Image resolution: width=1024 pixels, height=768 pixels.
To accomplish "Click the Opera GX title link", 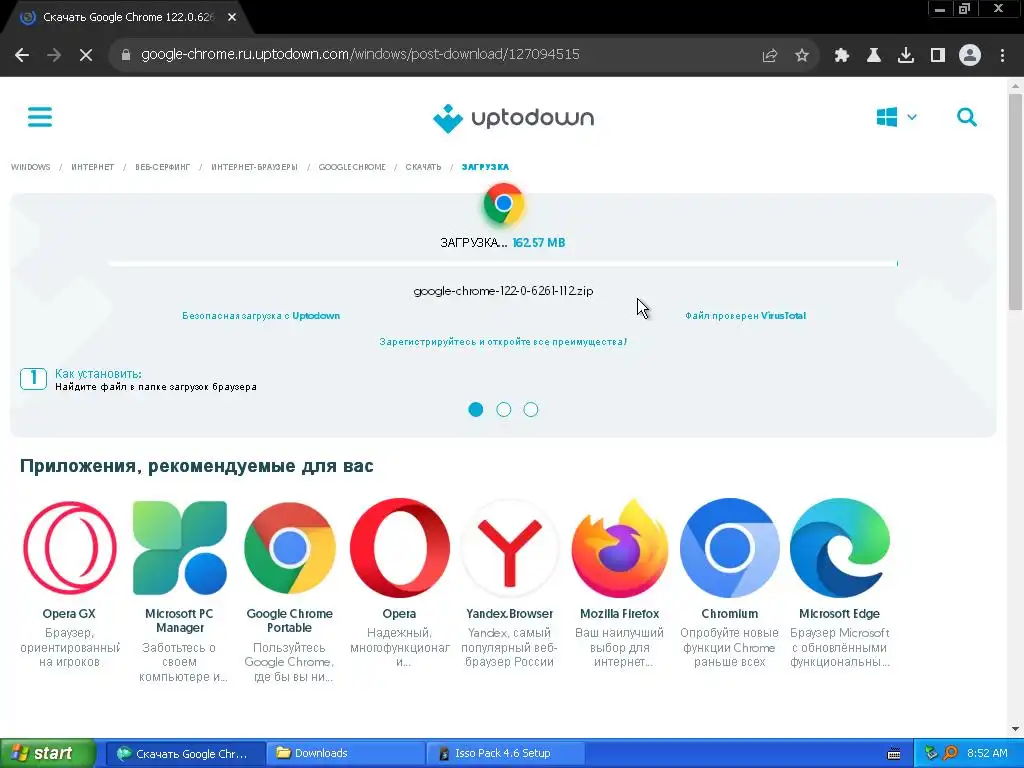I will (x=69, y=614).
